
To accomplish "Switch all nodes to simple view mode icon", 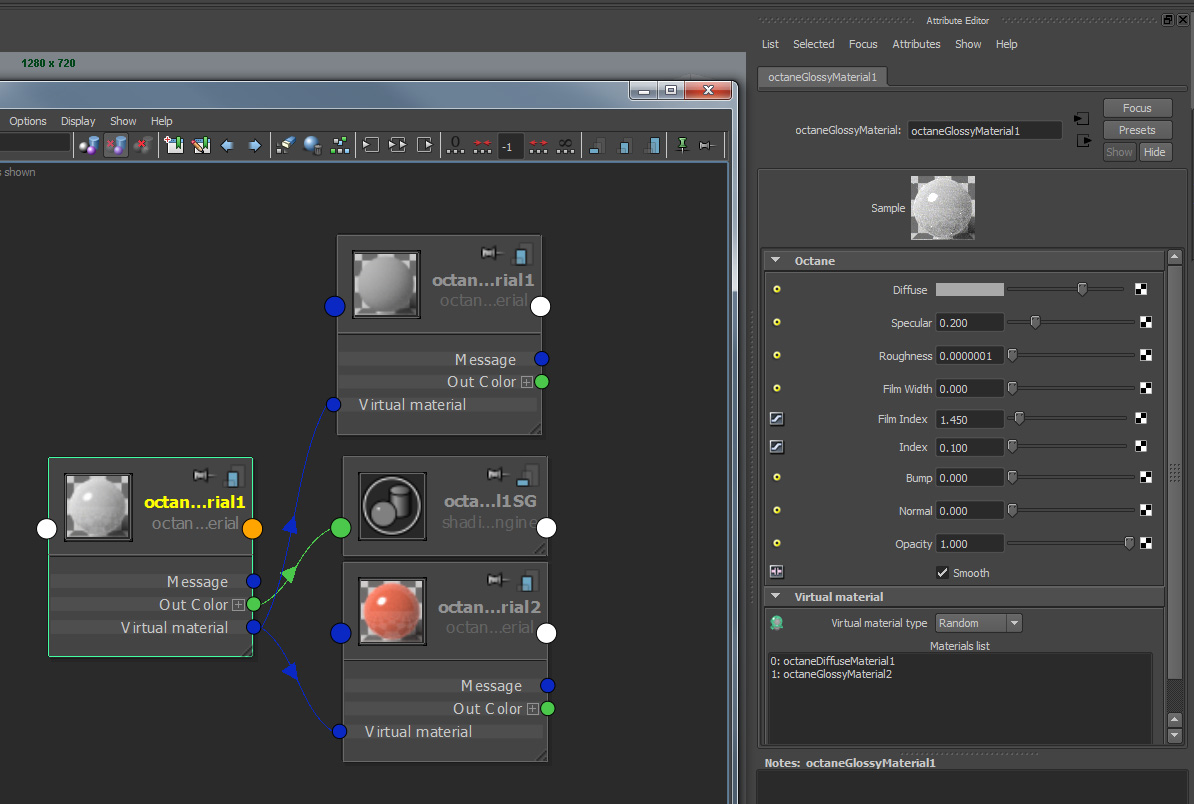I will [597, 145].
